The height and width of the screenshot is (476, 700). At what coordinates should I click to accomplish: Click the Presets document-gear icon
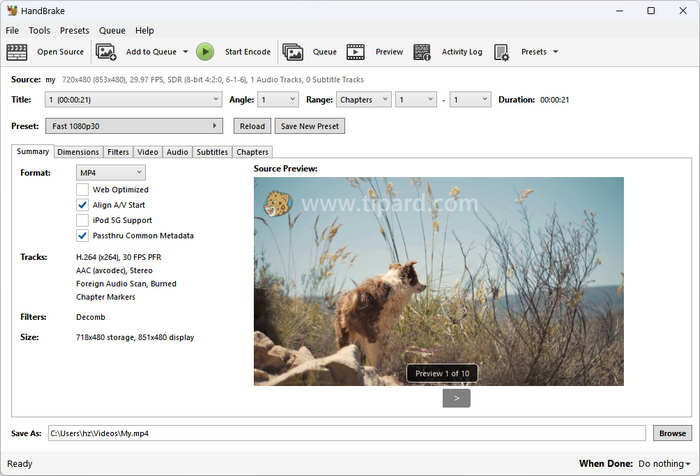coord(501,52)
